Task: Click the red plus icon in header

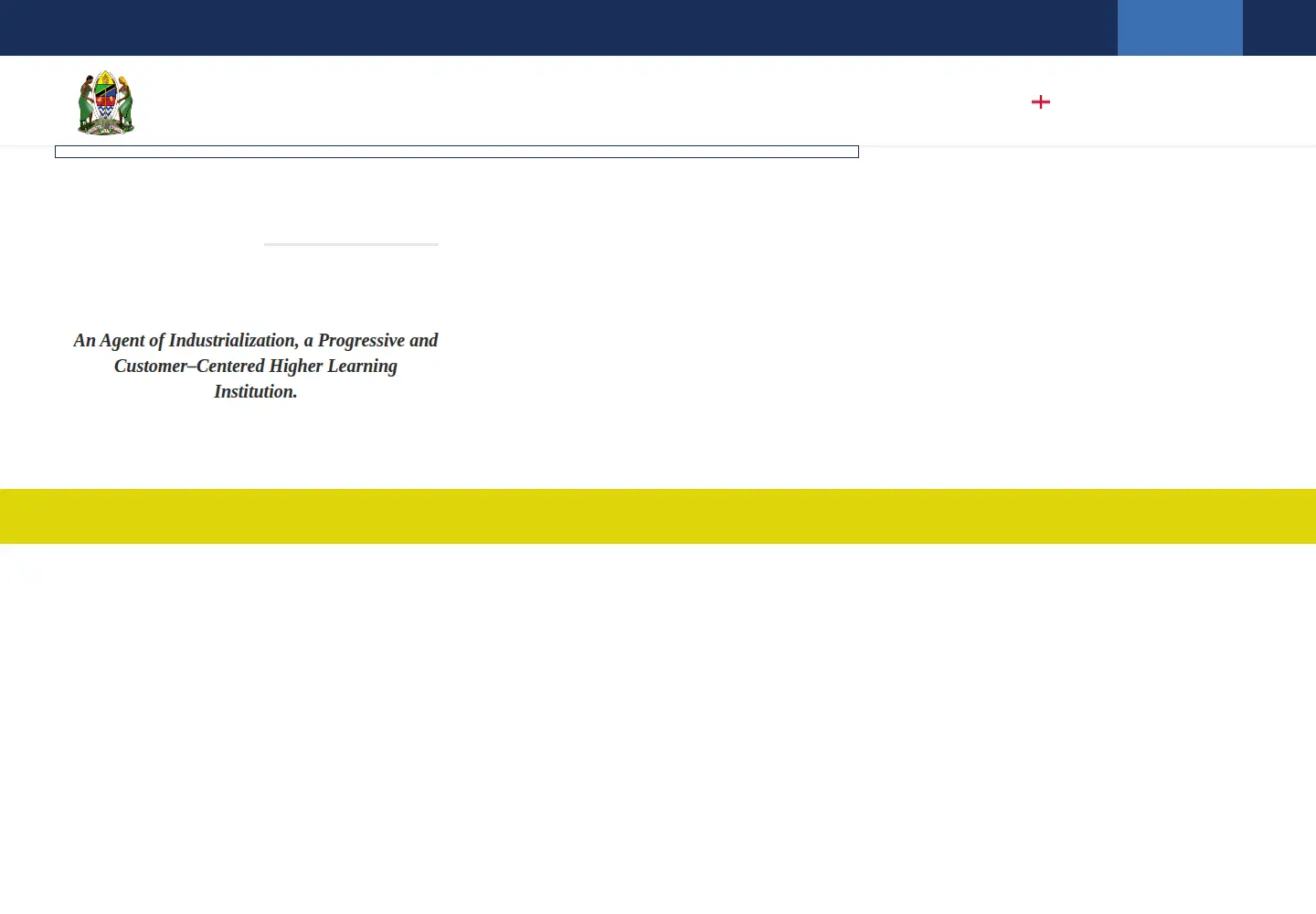Action: [x=1040, y=101]
